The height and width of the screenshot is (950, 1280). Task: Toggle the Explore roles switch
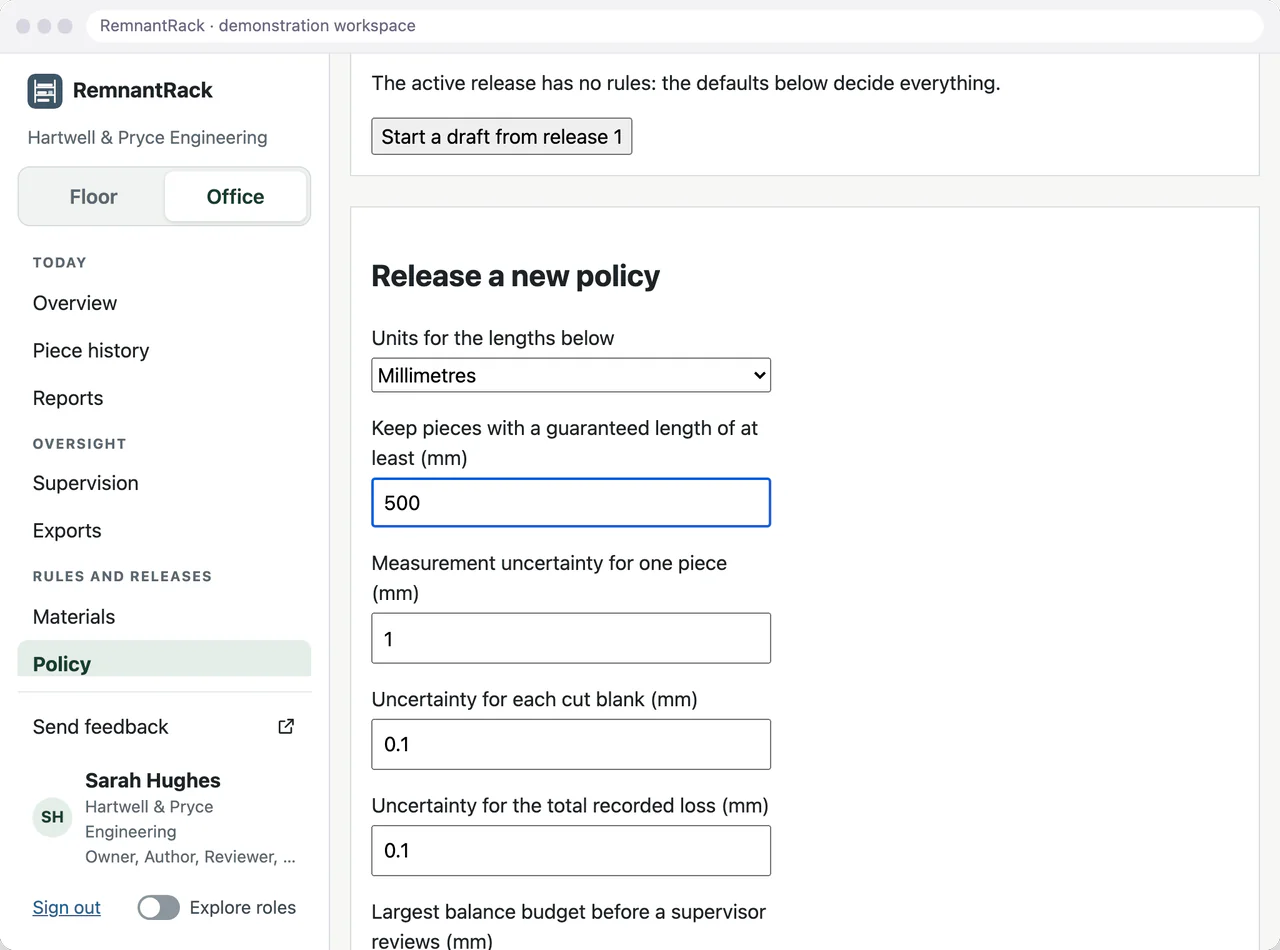[x=159, y=907]
